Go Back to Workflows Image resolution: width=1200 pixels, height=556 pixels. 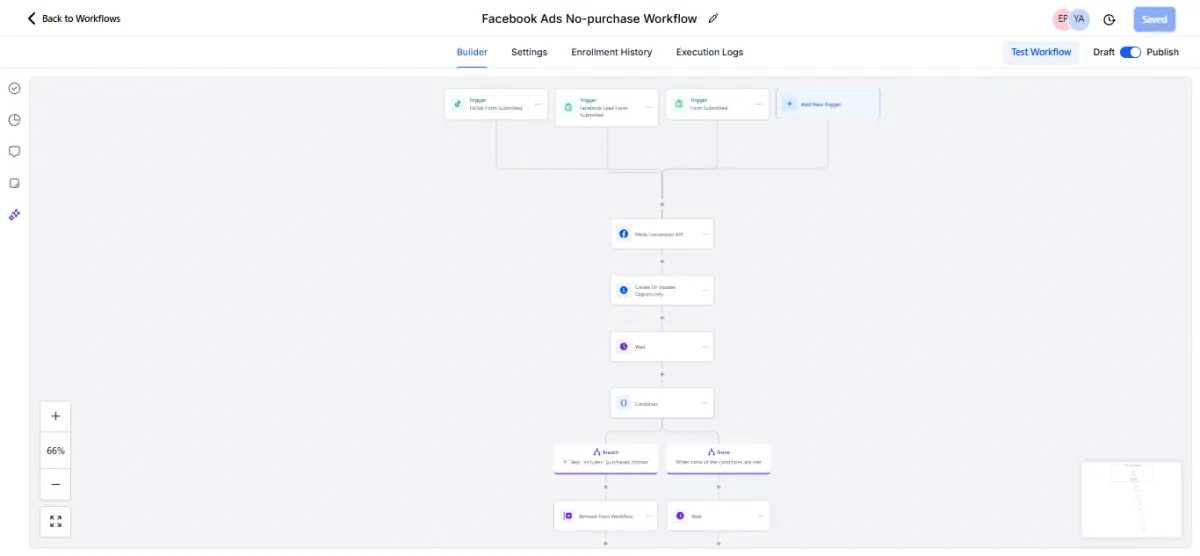(74, 18)
